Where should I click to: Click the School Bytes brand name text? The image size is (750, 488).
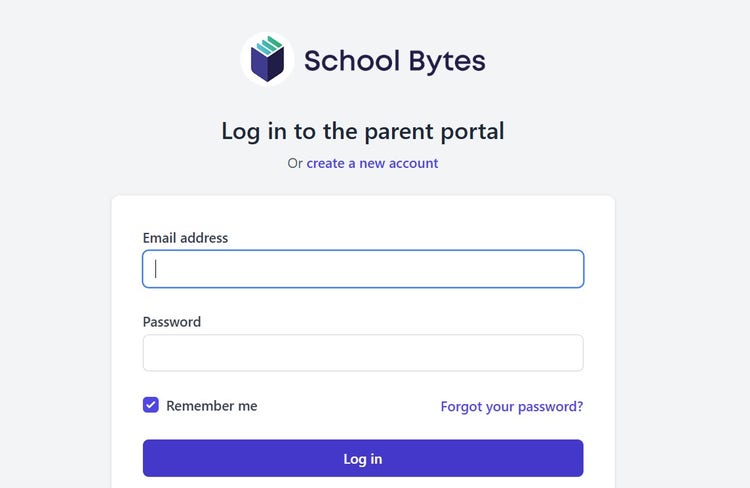394,61
